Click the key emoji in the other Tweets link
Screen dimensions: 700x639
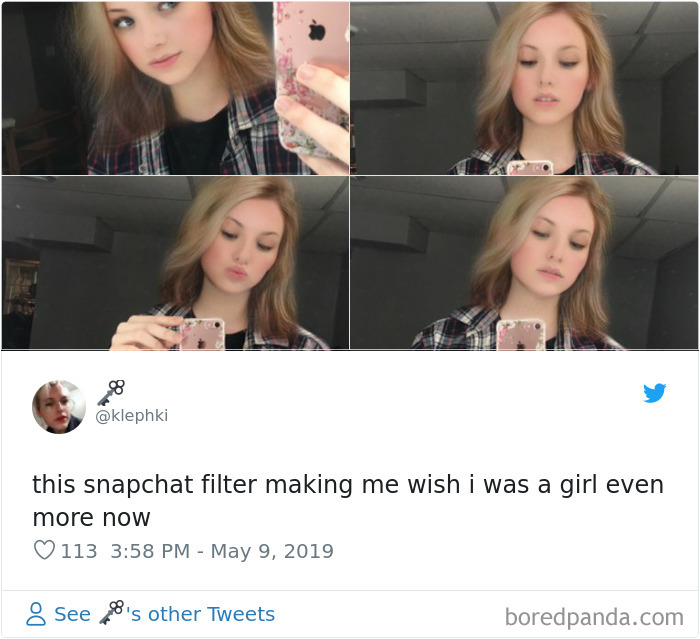tap(112, 612)
